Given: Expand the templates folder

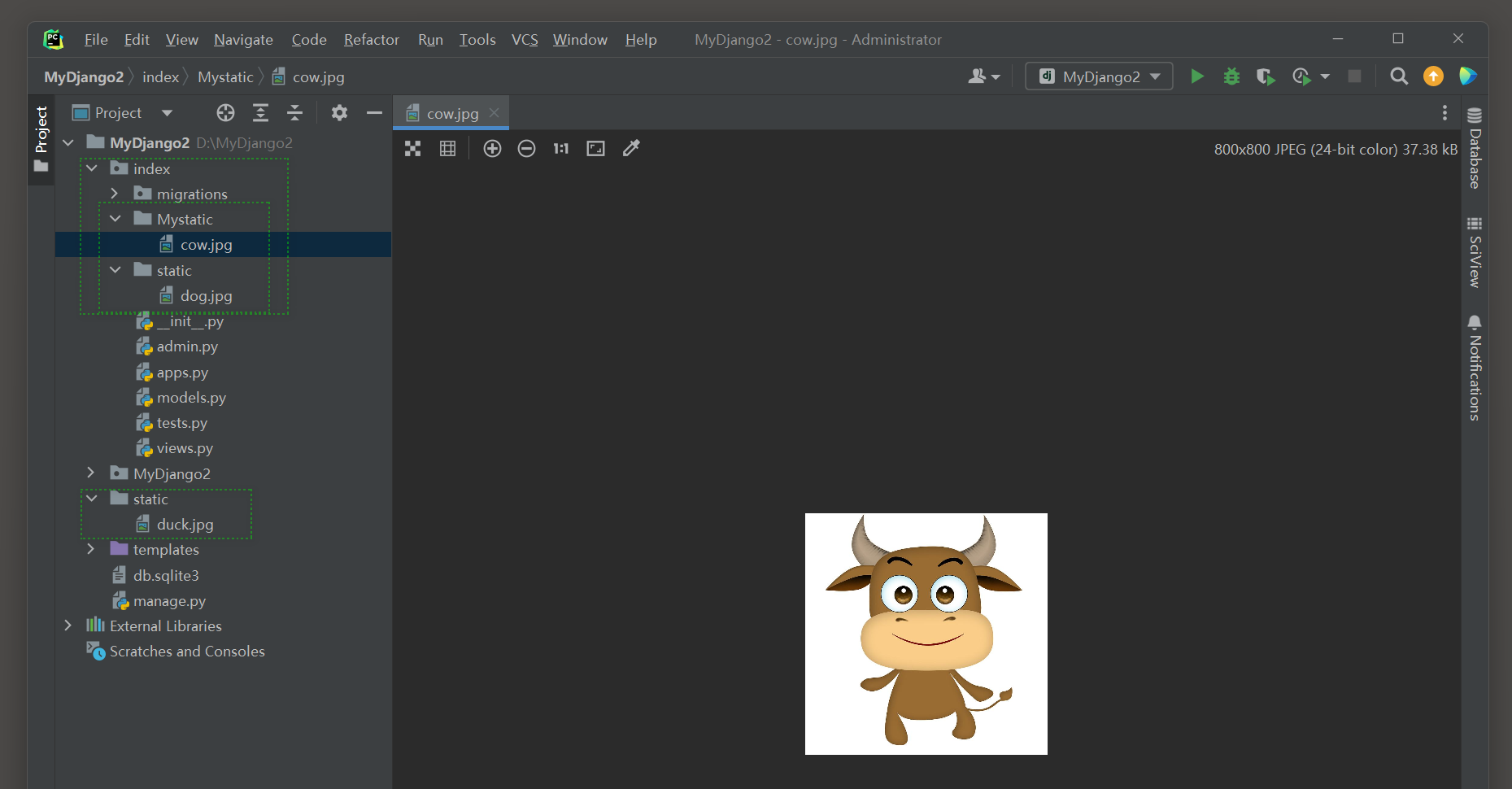Looking at the screenshot, I should [91, 550].
